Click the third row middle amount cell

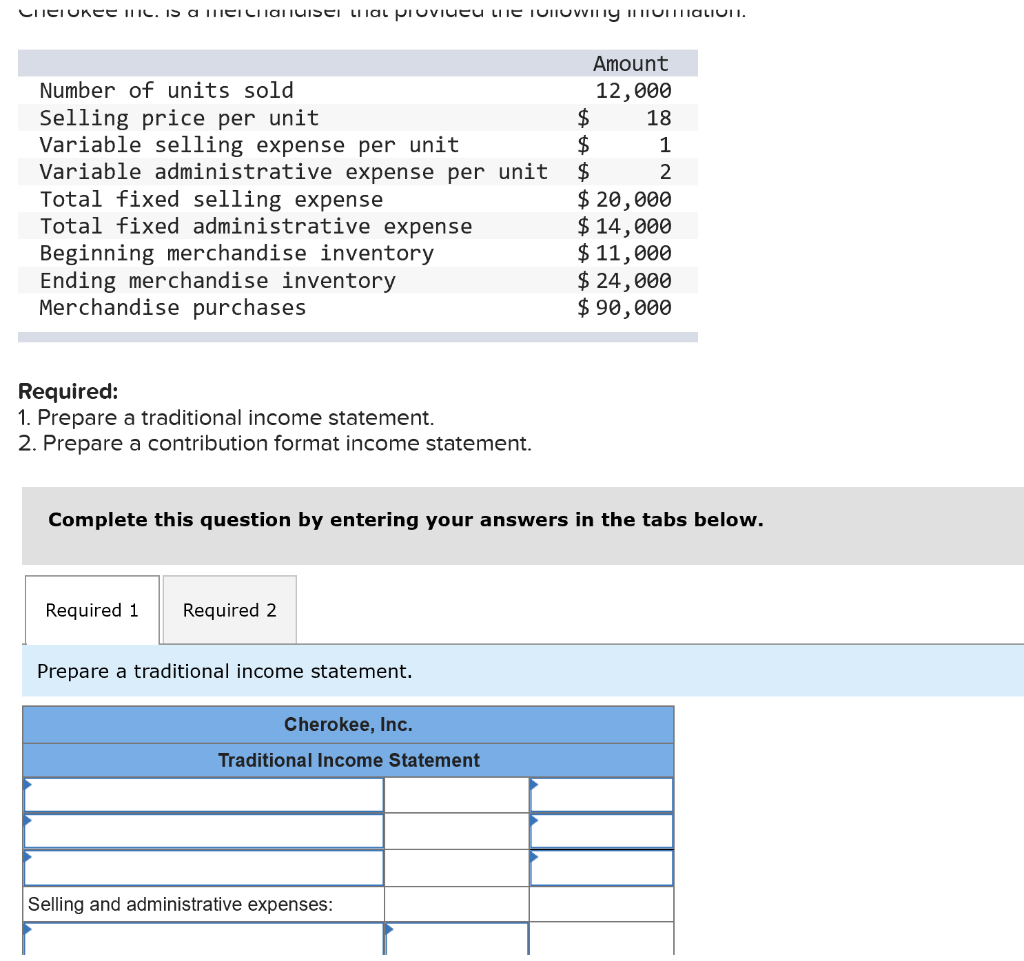pos(456,867)
